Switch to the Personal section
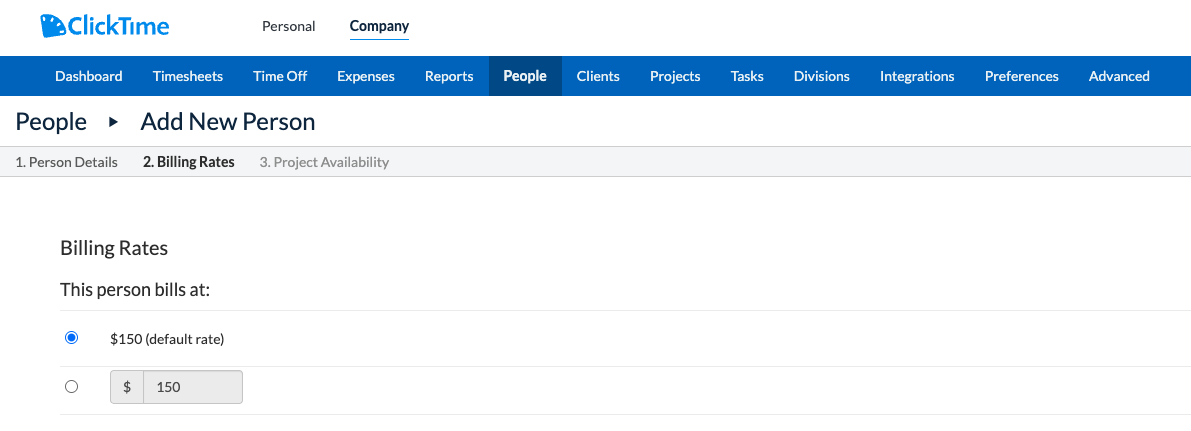Image resolution: width=1191 pixels, height=431 pixels. pyautogui.click(x=289, y=27)
